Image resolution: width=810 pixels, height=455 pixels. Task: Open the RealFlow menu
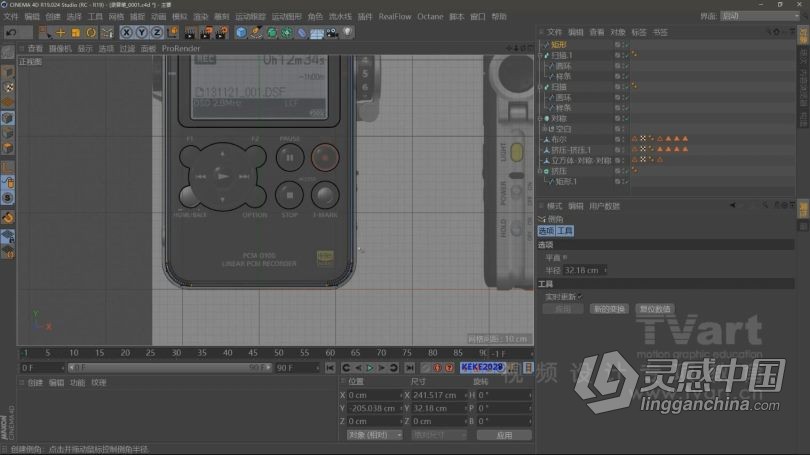(x=395, y=17)
